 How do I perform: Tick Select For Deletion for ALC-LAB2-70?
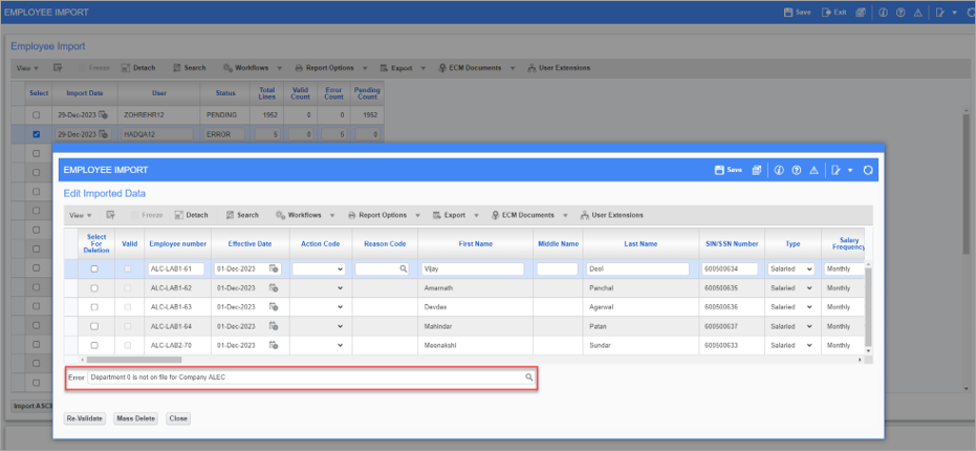[x=95, y=345]
